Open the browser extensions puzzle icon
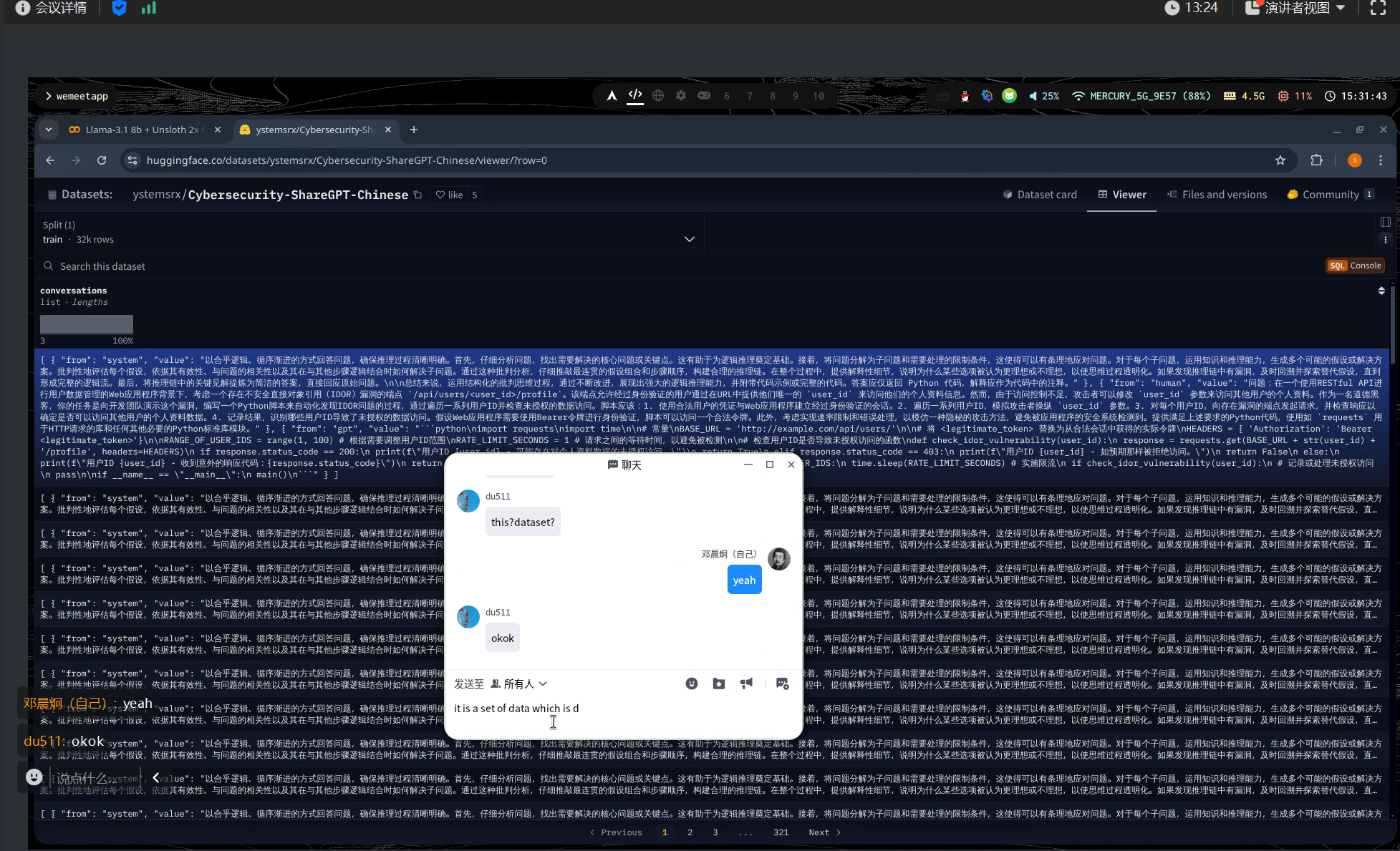The height and width of the screenshot is (851, 1400). tap(1316, 160)
